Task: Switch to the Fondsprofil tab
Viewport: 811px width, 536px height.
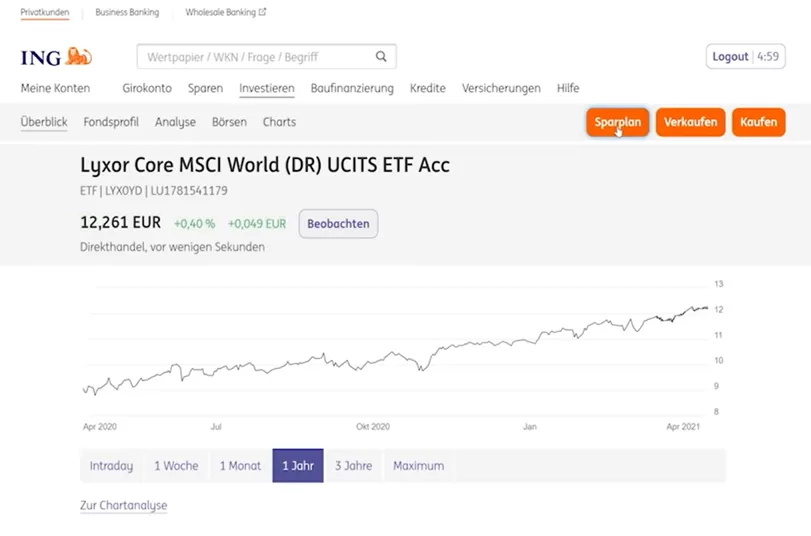Action: [111, 122]
